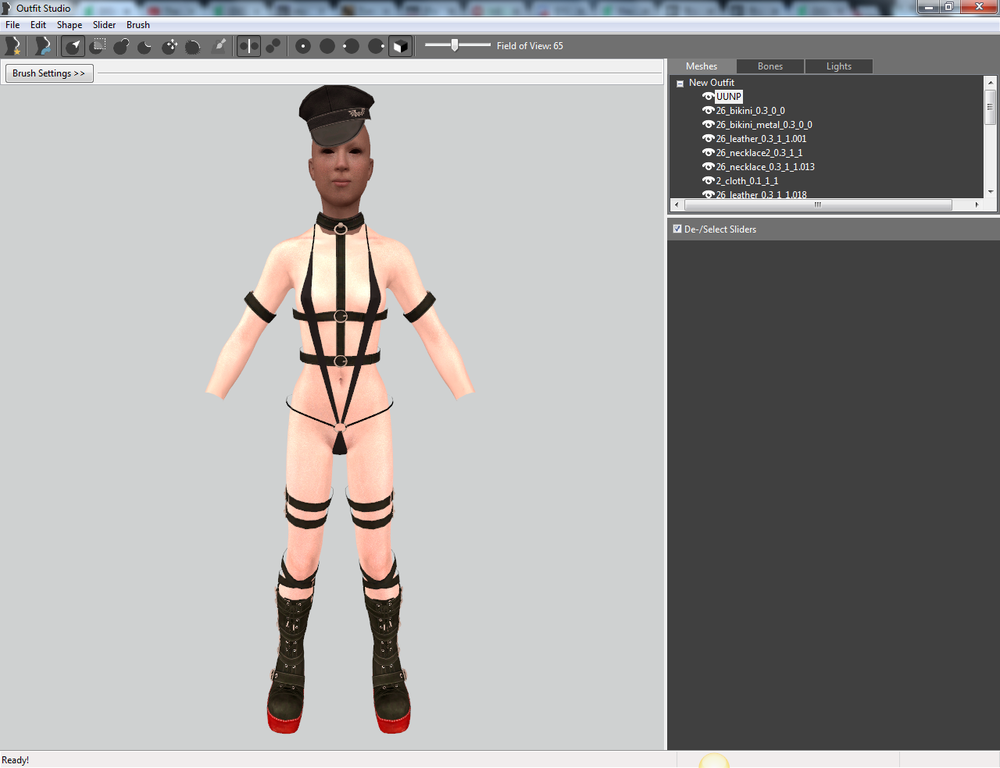Select the Weight Paint brush tool
Screen dimensions: 1000x768
tap(218, 46)
